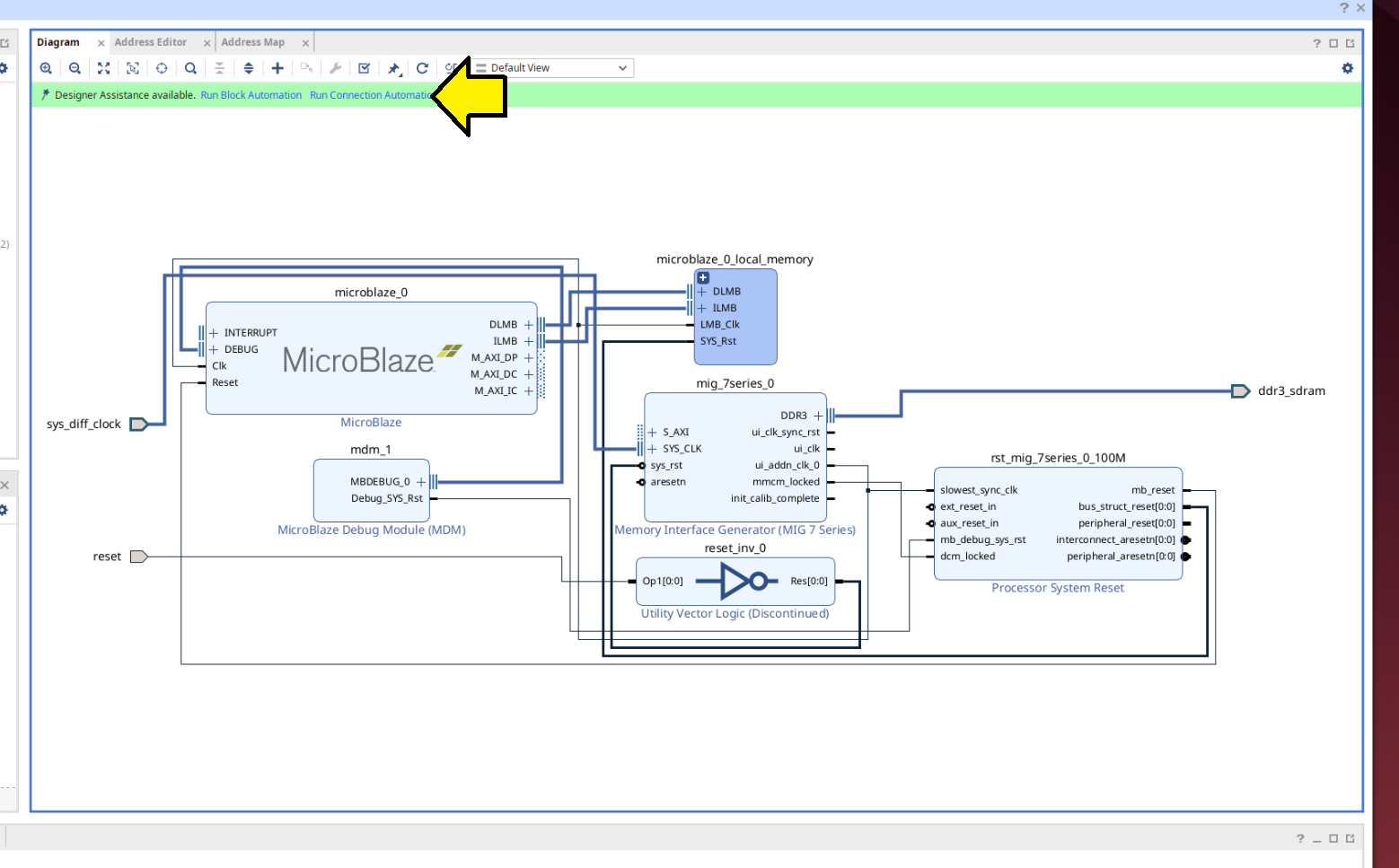The height and width of the screenshot is (868, 1399).
Task: Expand the microblaze_0_local_memory block
Action: (703, 278)
